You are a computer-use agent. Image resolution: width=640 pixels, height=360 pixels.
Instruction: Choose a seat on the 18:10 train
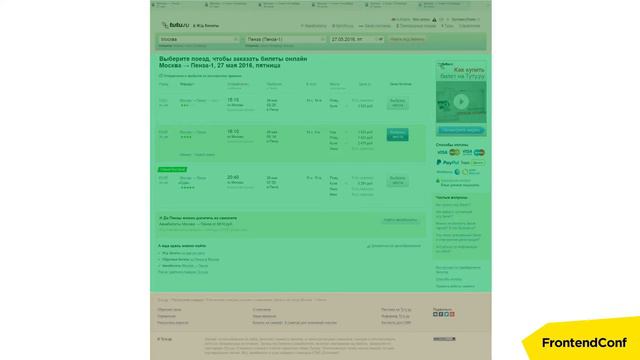tap(398, 135)
